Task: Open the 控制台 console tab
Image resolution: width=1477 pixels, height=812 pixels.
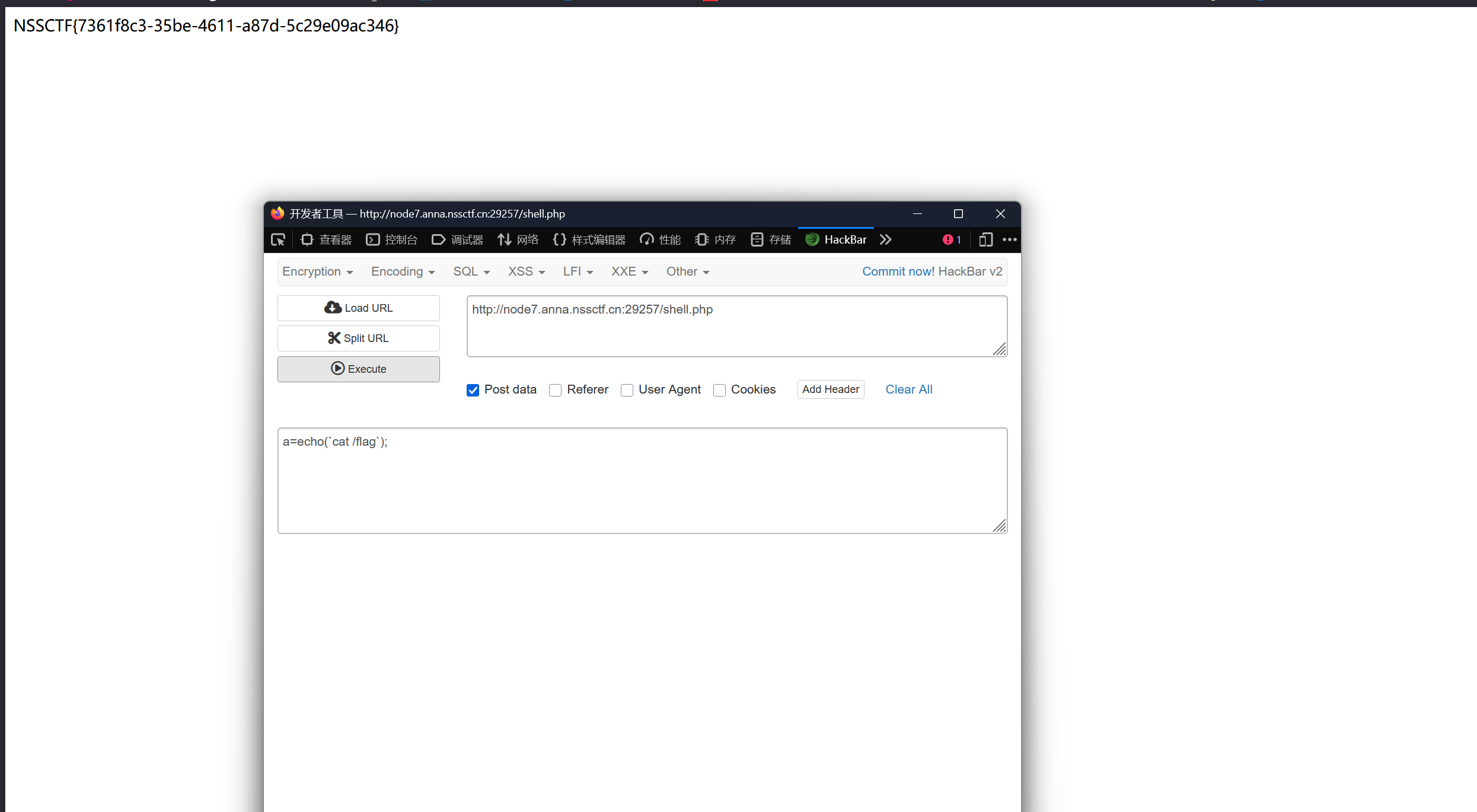Action: (392, 240)
